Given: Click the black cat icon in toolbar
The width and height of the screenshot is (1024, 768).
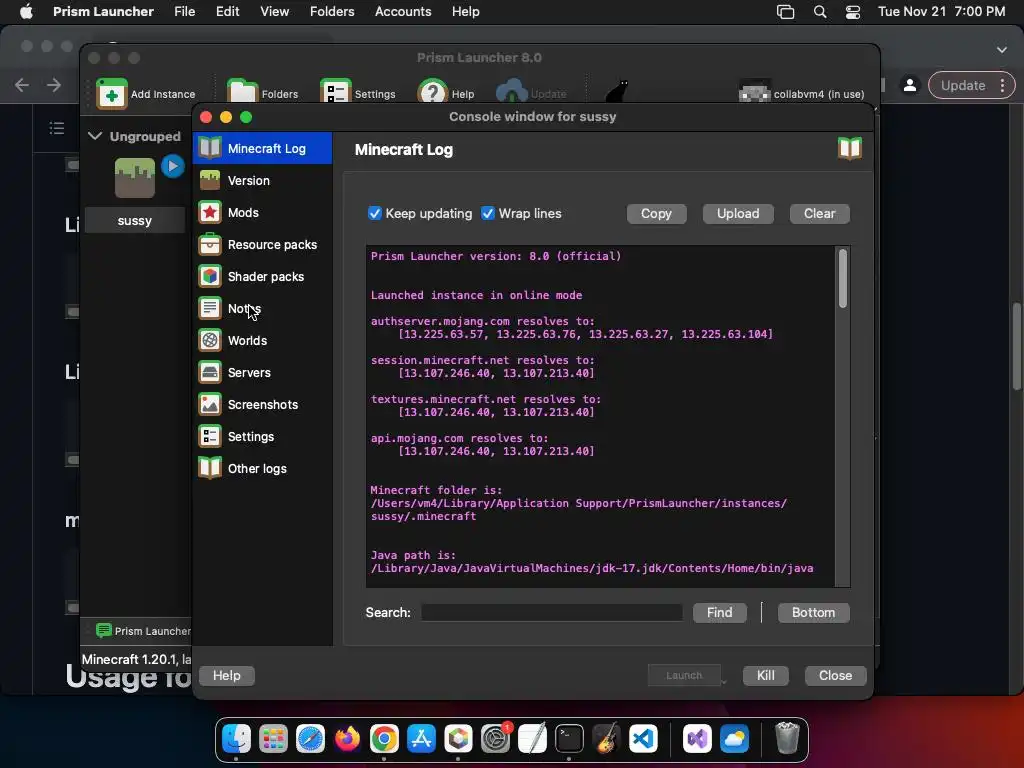Looking at the screenshot, I should (x=616, y=92).
